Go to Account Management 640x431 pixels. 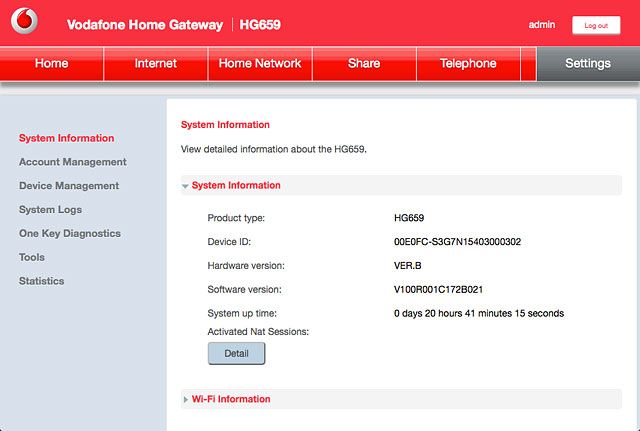tap(73, 162)
